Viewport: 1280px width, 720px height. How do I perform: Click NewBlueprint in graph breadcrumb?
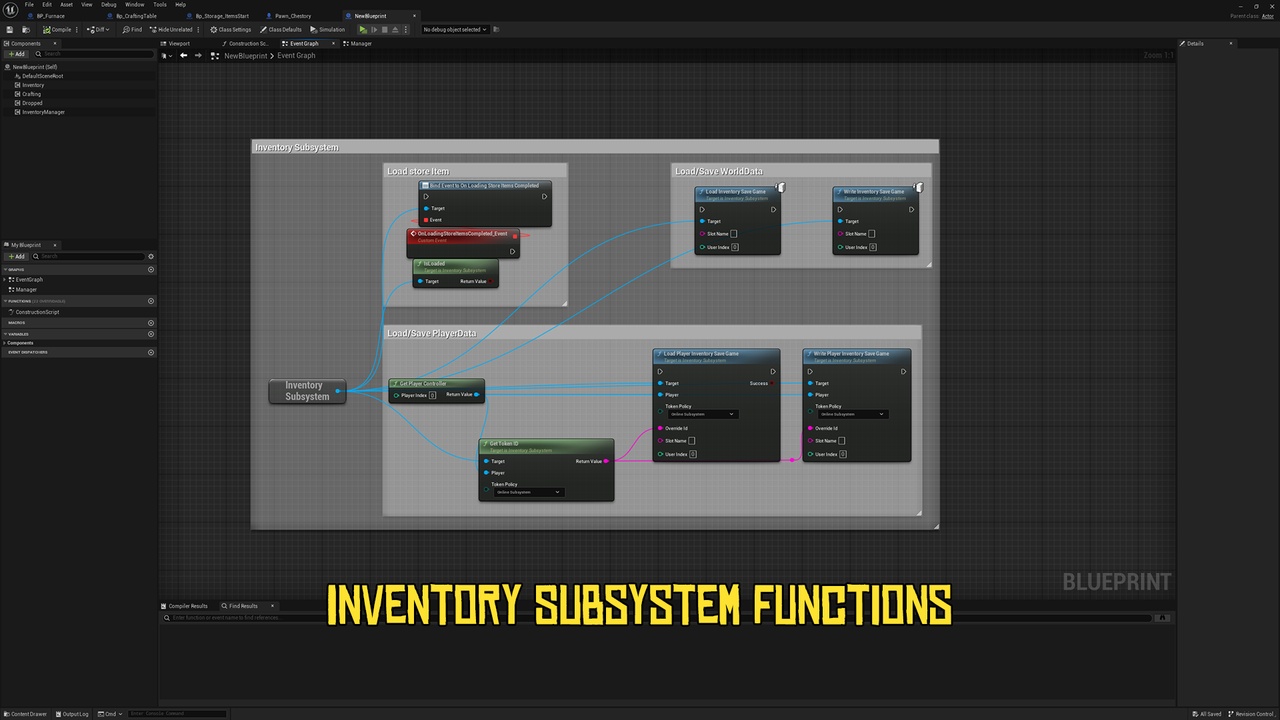[x=245, y=56]
